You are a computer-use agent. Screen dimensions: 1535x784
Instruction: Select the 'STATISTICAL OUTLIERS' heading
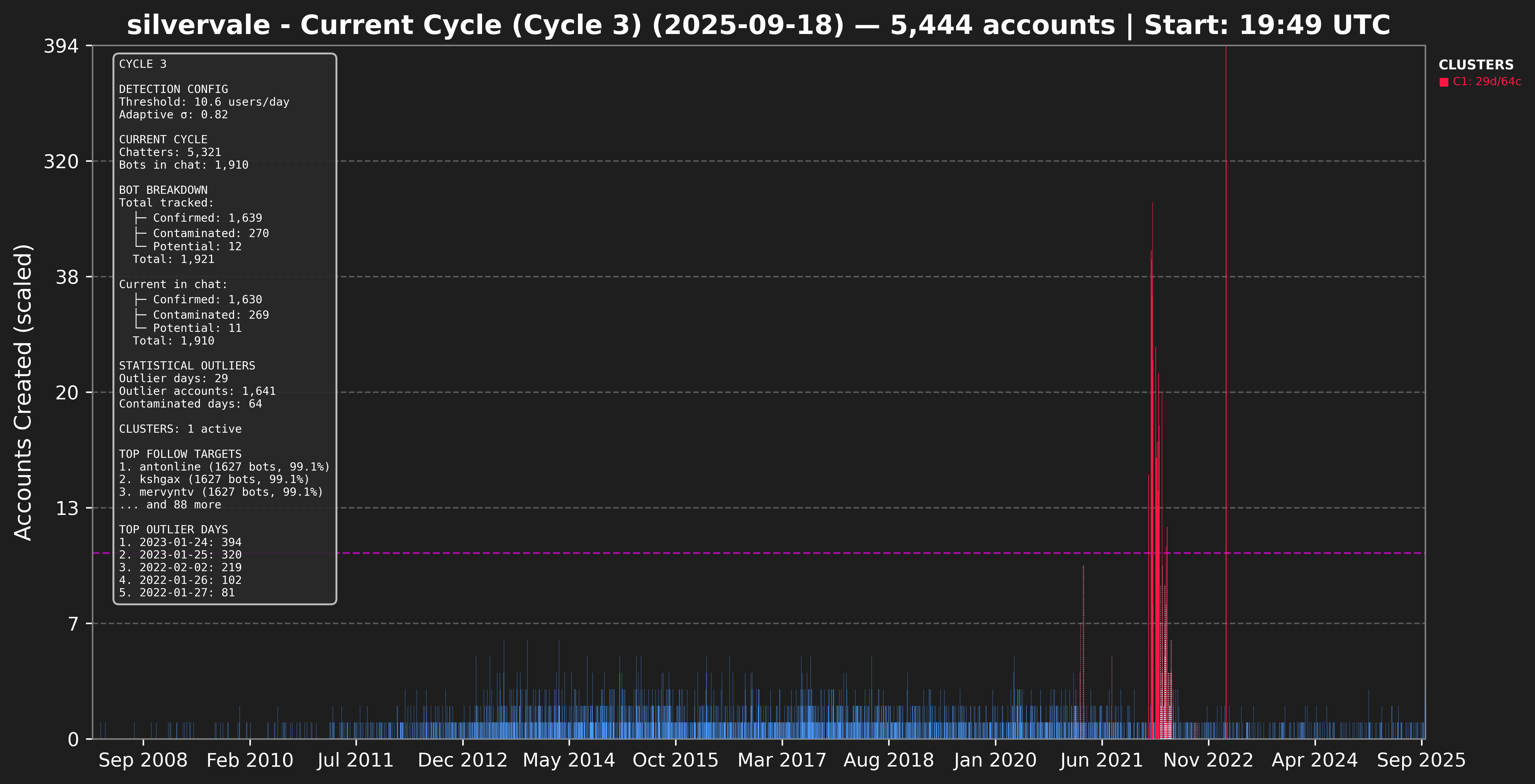[187, 366]
